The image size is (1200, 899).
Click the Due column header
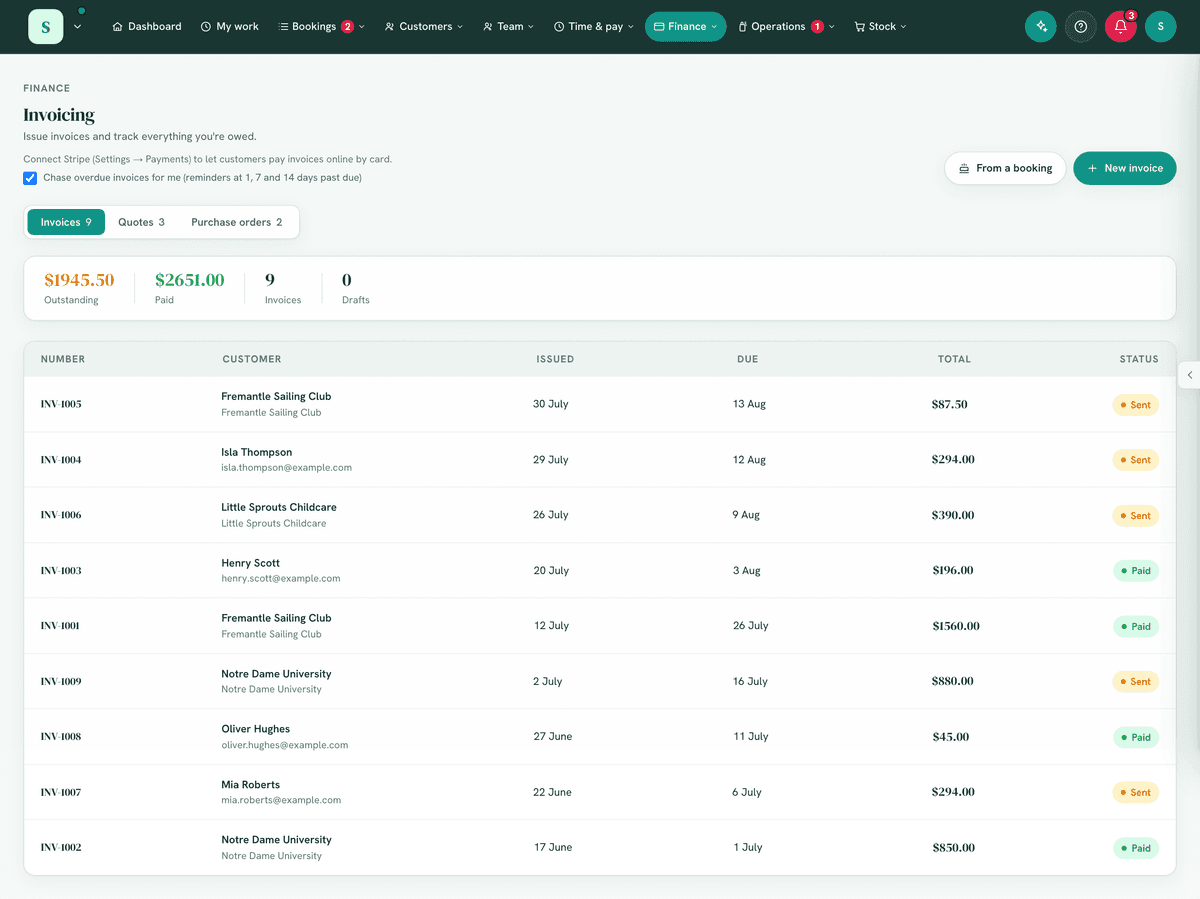747,359
